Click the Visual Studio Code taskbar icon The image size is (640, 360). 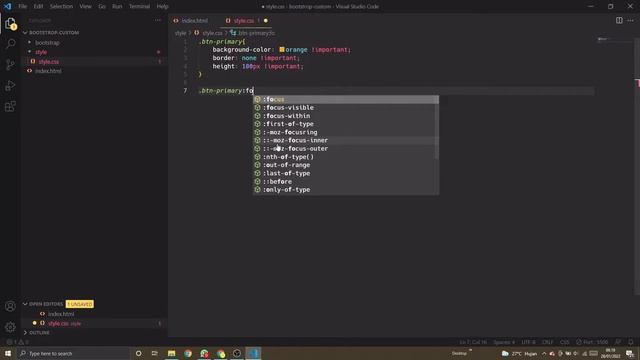(x=253, y=353)
